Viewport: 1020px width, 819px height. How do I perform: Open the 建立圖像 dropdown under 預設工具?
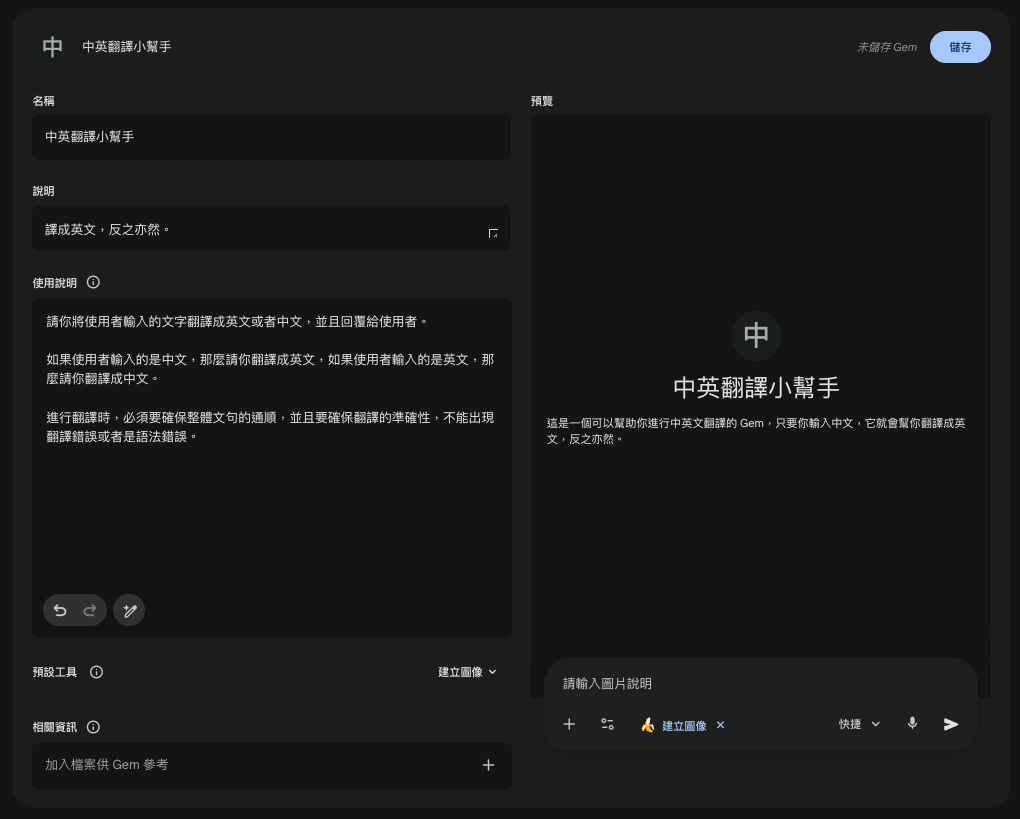click(x=466, y=672)
